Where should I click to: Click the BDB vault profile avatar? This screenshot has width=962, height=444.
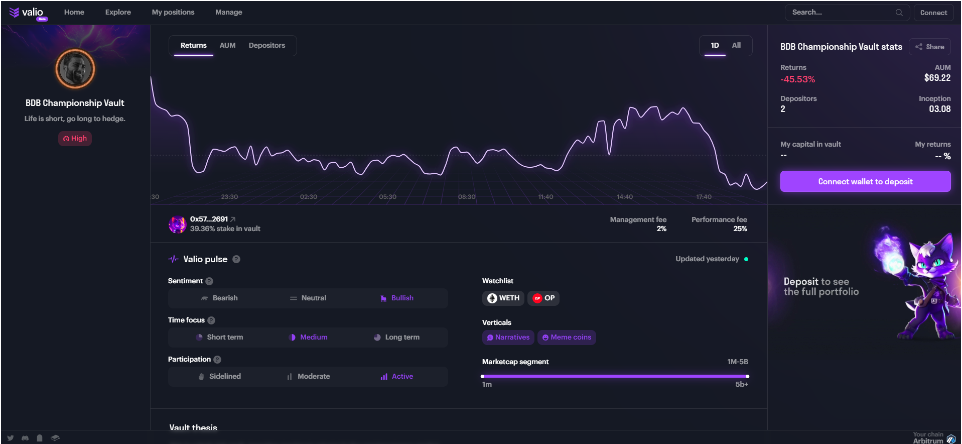click(x=76, y=69)
